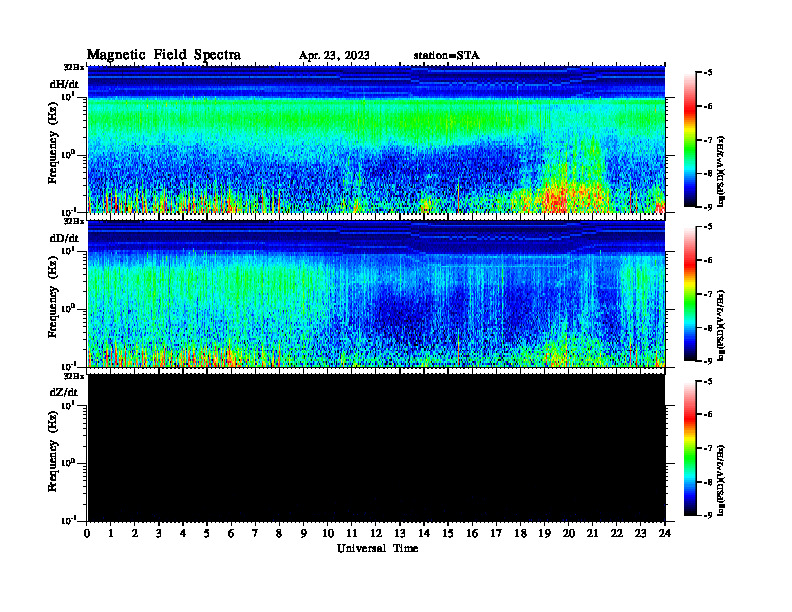Image resolution: width=792 pixels, height=612 pixels.
Task: Click the -7 tick on the dH/dt color scale
Action: pos(708,140)
